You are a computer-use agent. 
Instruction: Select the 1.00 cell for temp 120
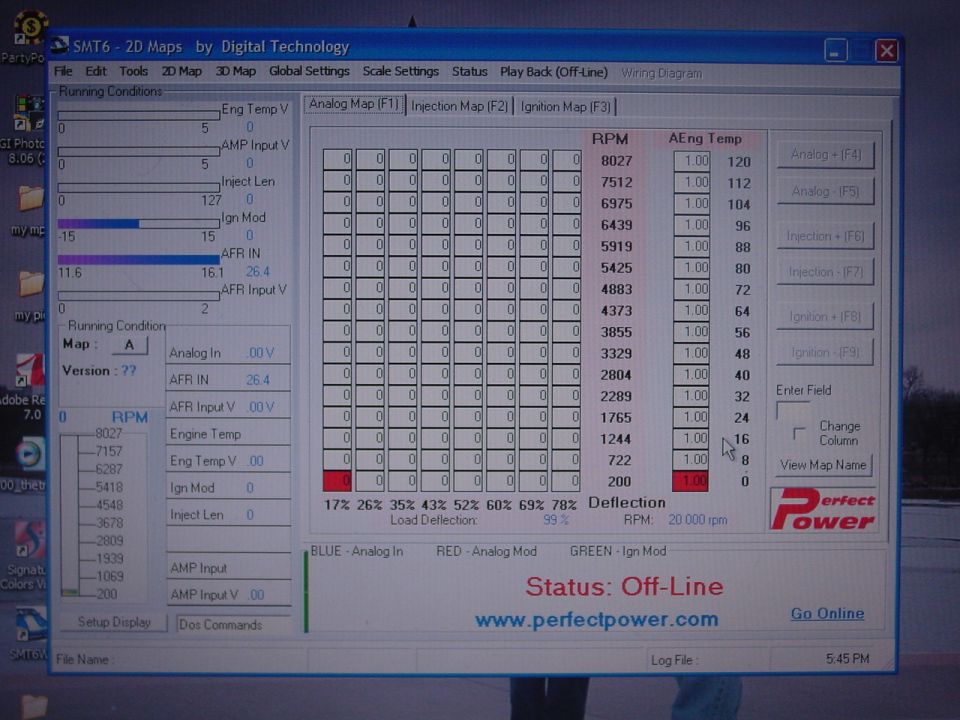tap(692, 161)
